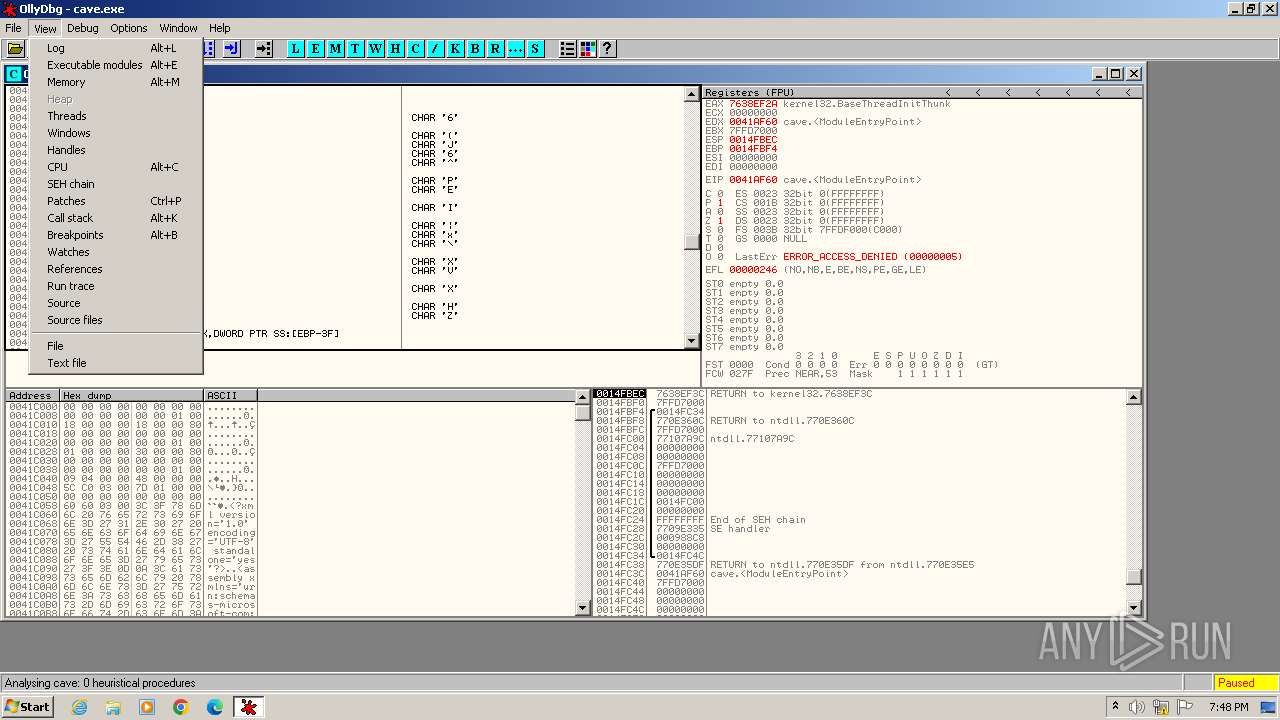Open Options menu in menu bar
1280x720 pixels.
click(129, 28)
